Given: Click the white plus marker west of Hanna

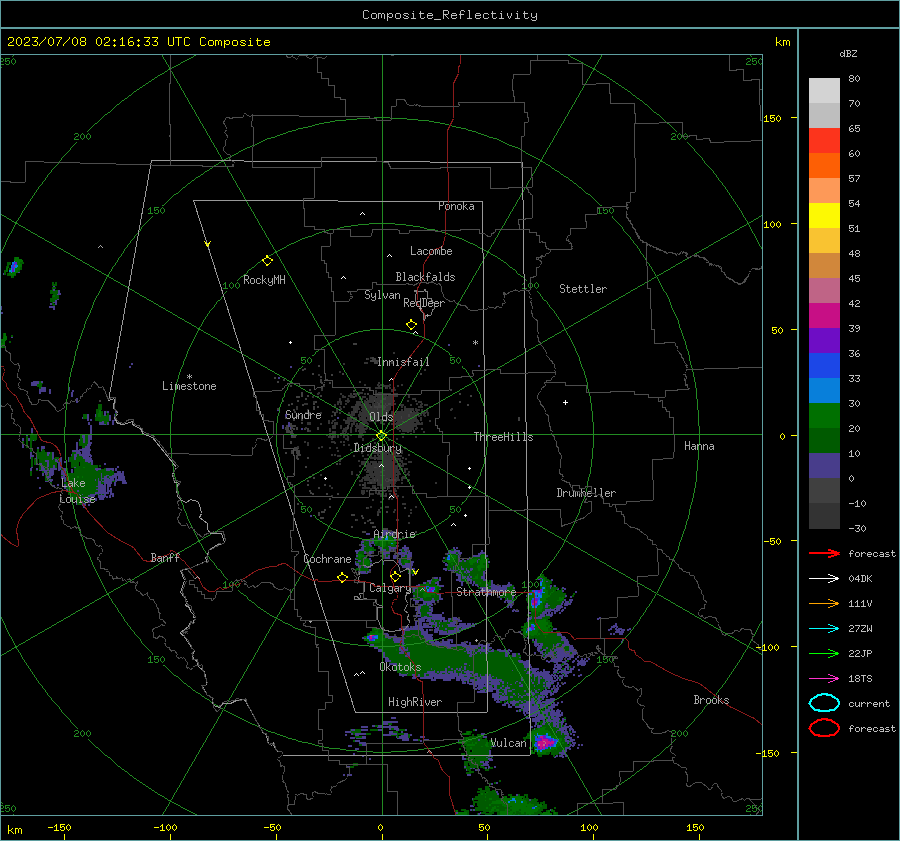Looking at the screenshot, I should point(565,402).
